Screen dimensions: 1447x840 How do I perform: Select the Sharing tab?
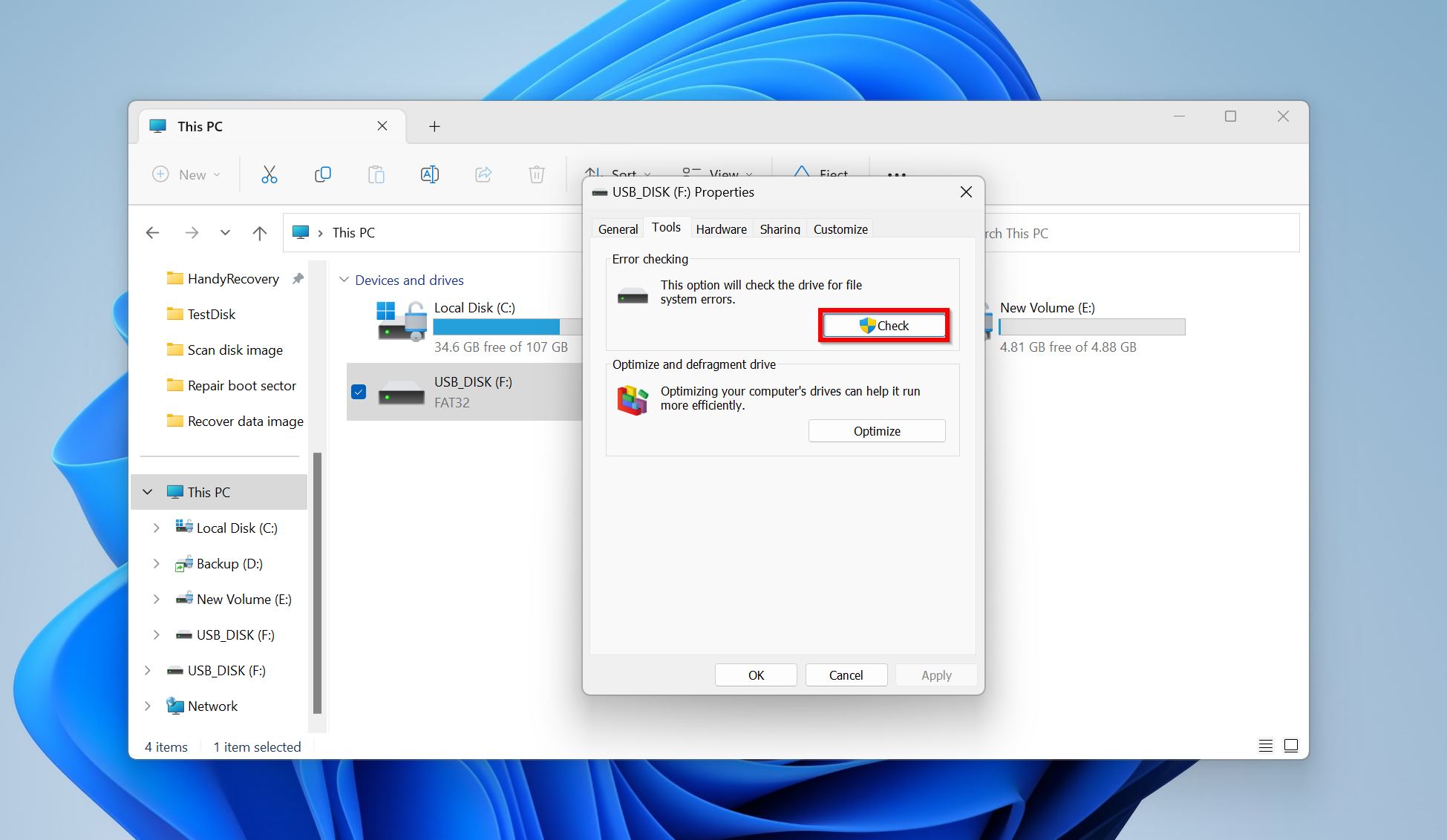(x=778, y=229)
